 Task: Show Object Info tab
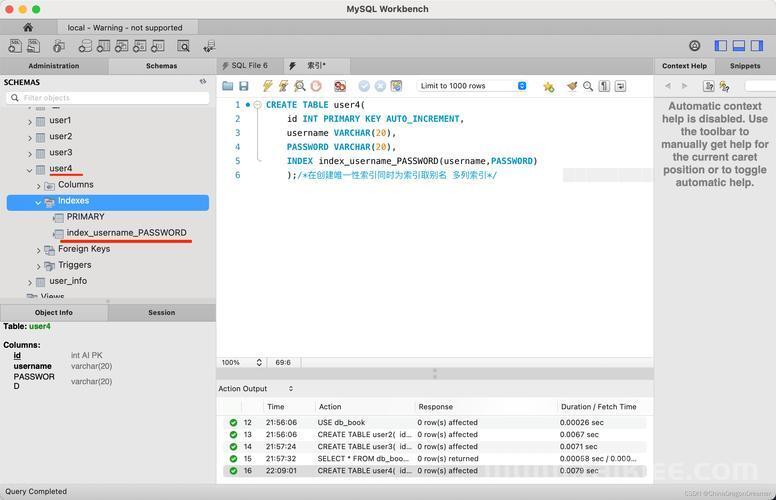54,312
